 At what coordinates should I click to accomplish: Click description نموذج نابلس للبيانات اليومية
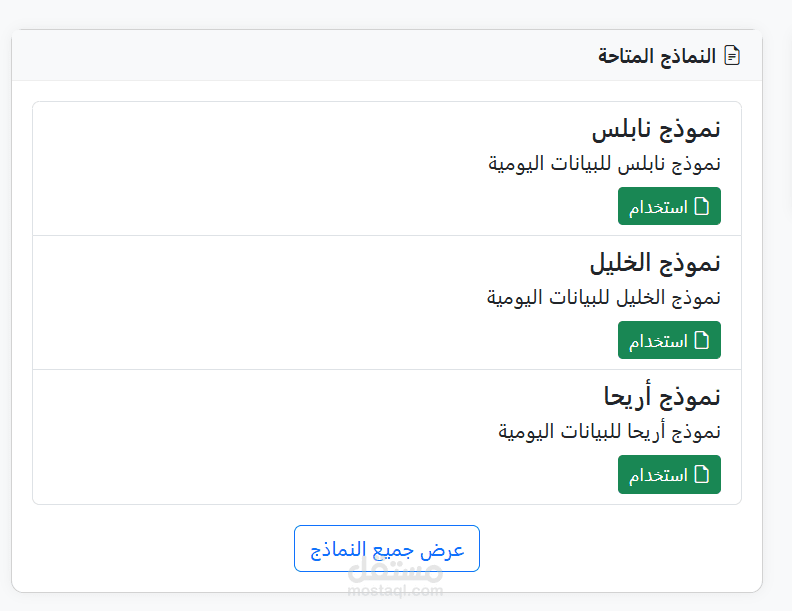(604, 164)
